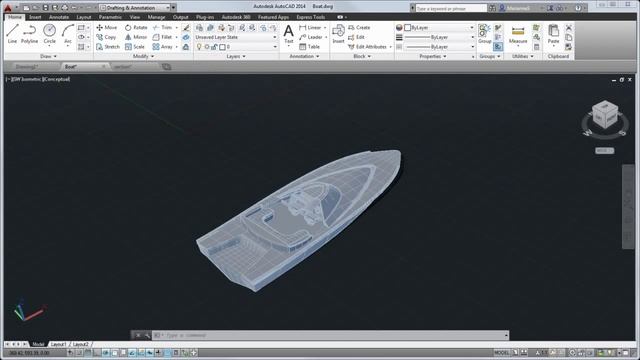Viewport: 640px width, 360px height.
Task: Expand the Utilities panel
Action: click(x=522, y=56)
